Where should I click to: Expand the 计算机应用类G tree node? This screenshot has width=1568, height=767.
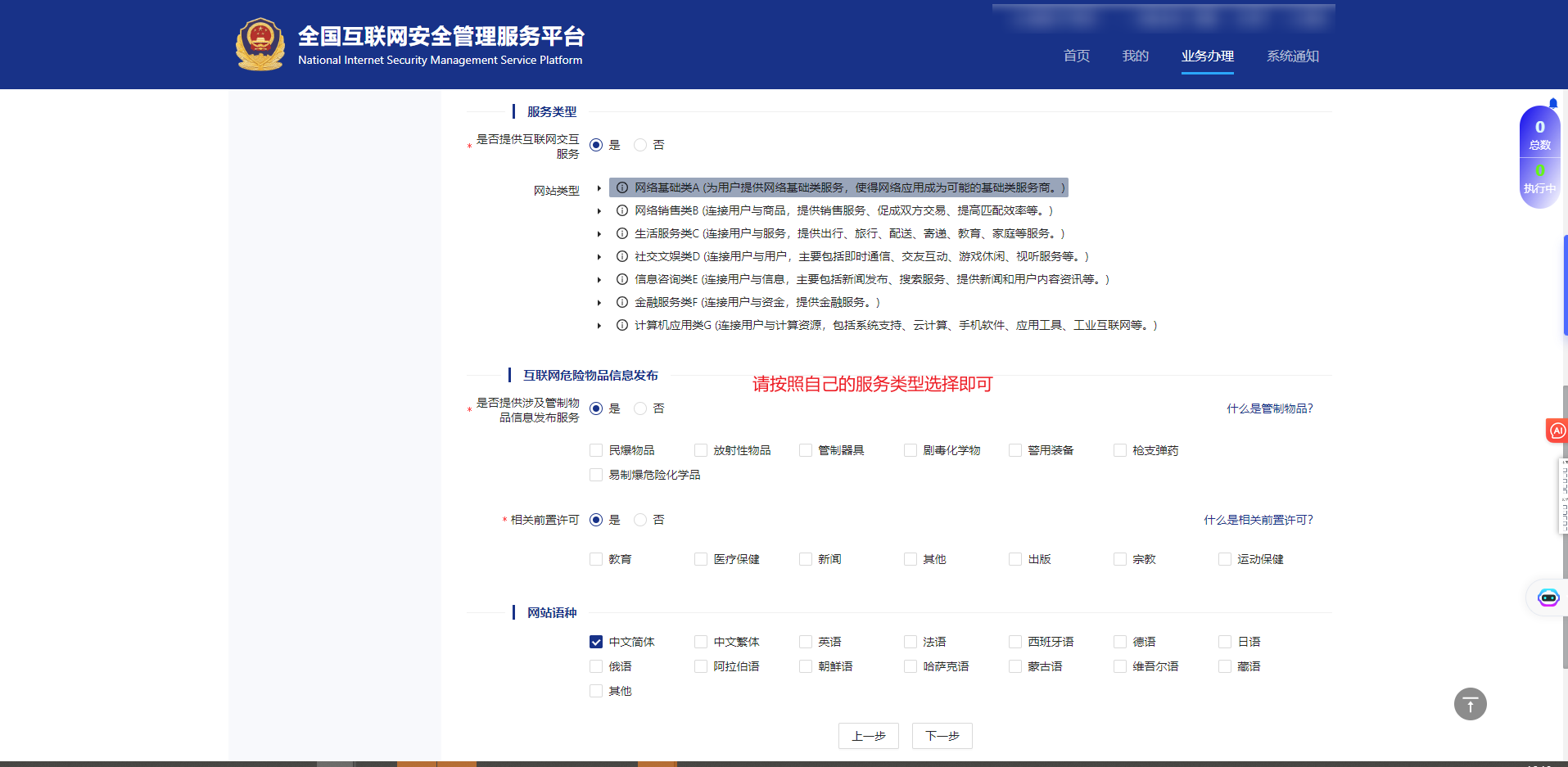tap(599, 326)
